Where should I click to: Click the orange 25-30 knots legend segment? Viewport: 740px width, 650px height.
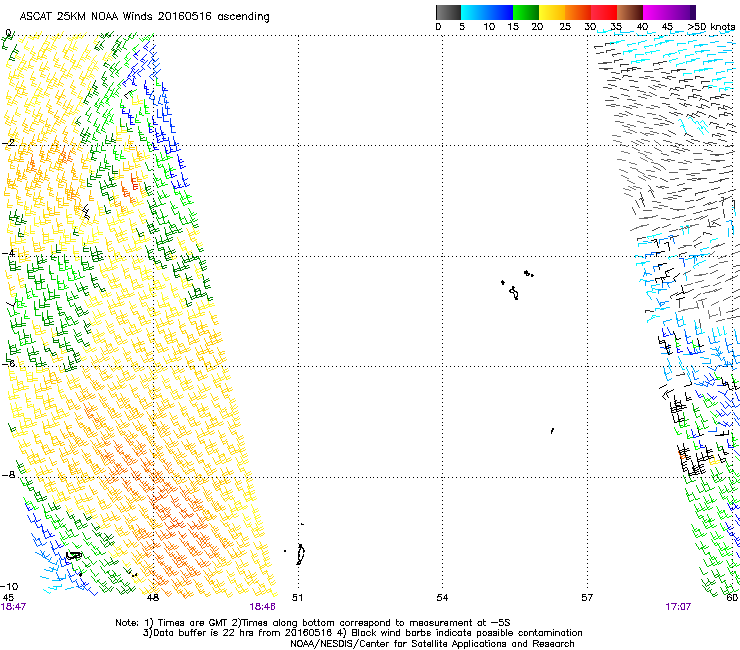tap(578, 12)
